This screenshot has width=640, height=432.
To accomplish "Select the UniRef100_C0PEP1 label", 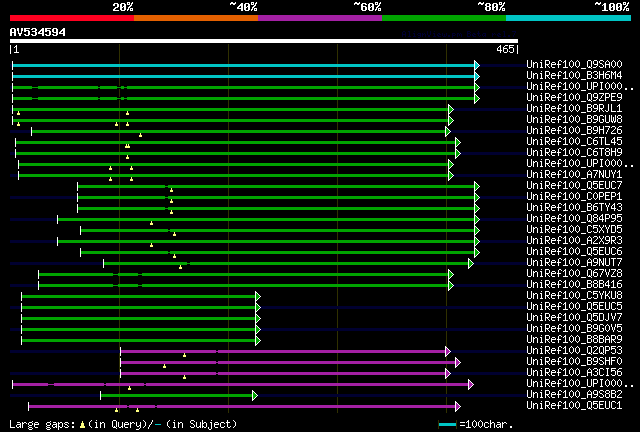I will (574, 196).
